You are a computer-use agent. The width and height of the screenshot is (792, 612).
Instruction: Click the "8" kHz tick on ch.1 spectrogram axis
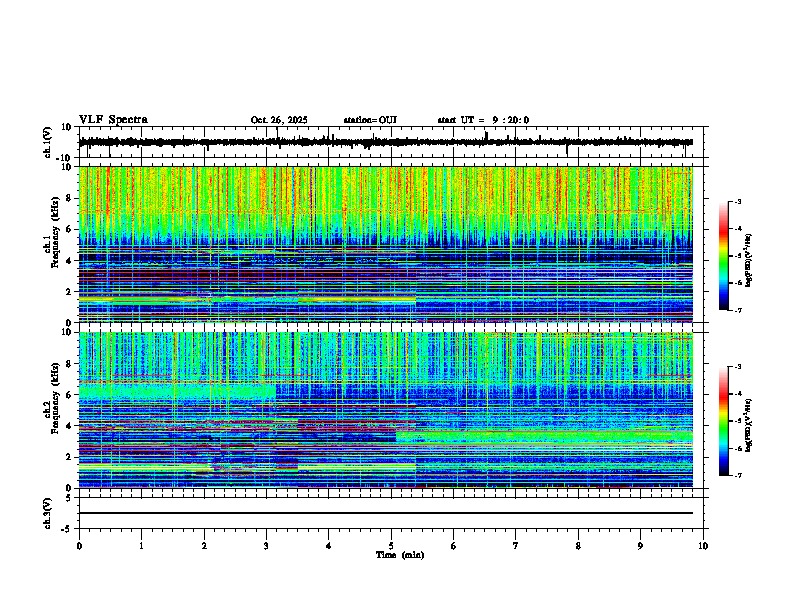[x=70, y=198]
